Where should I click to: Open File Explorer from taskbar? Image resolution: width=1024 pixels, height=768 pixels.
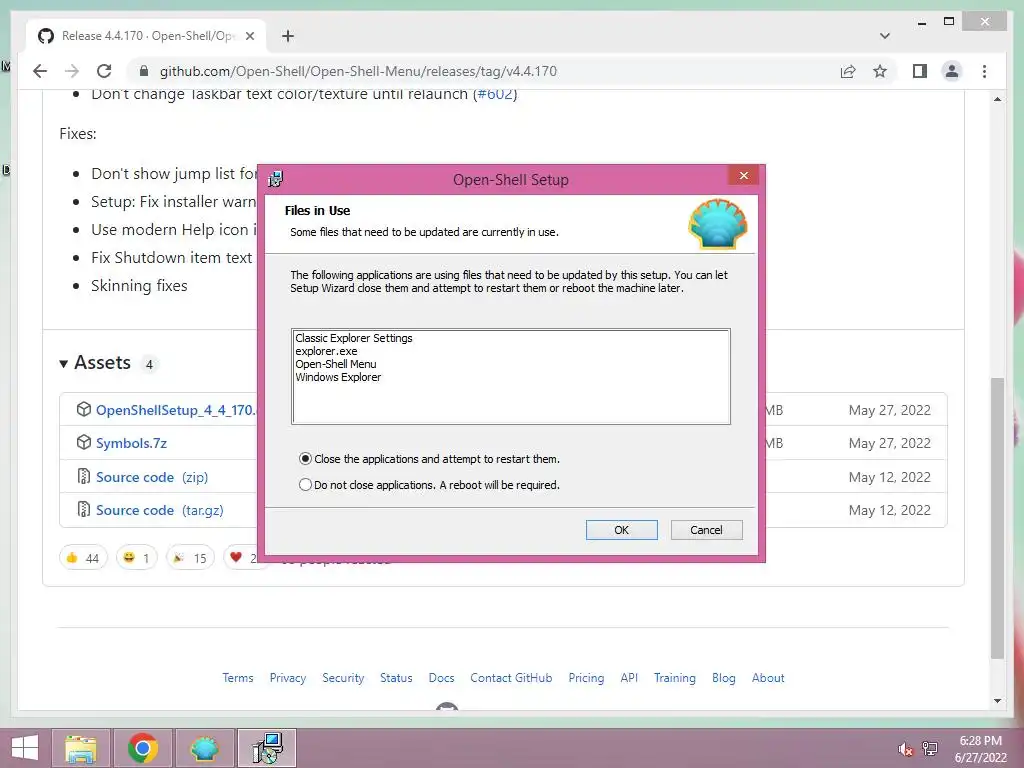(80, 748)
